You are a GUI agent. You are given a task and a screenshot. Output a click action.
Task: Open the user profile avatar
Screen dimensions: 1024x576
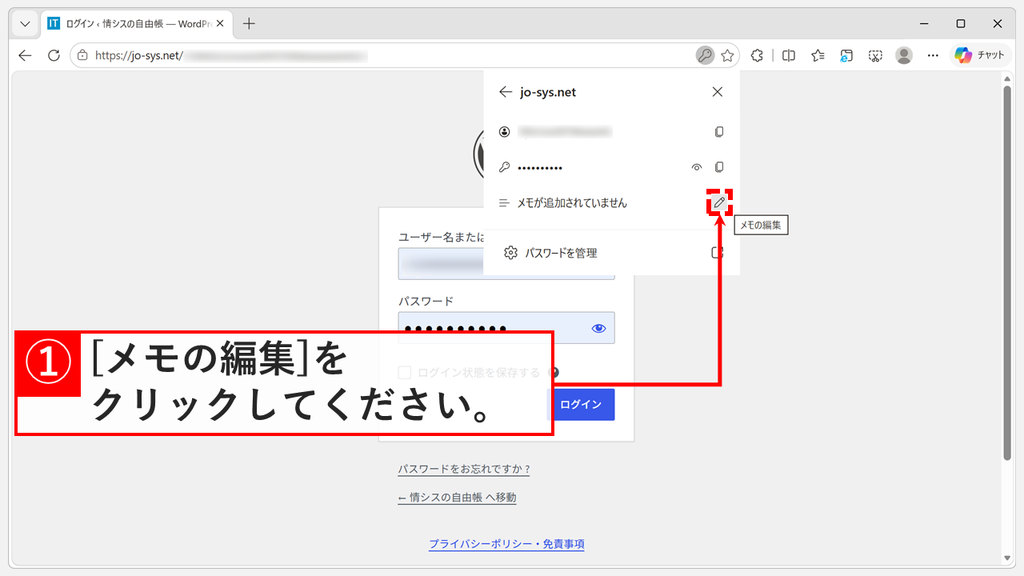[904, 56]
